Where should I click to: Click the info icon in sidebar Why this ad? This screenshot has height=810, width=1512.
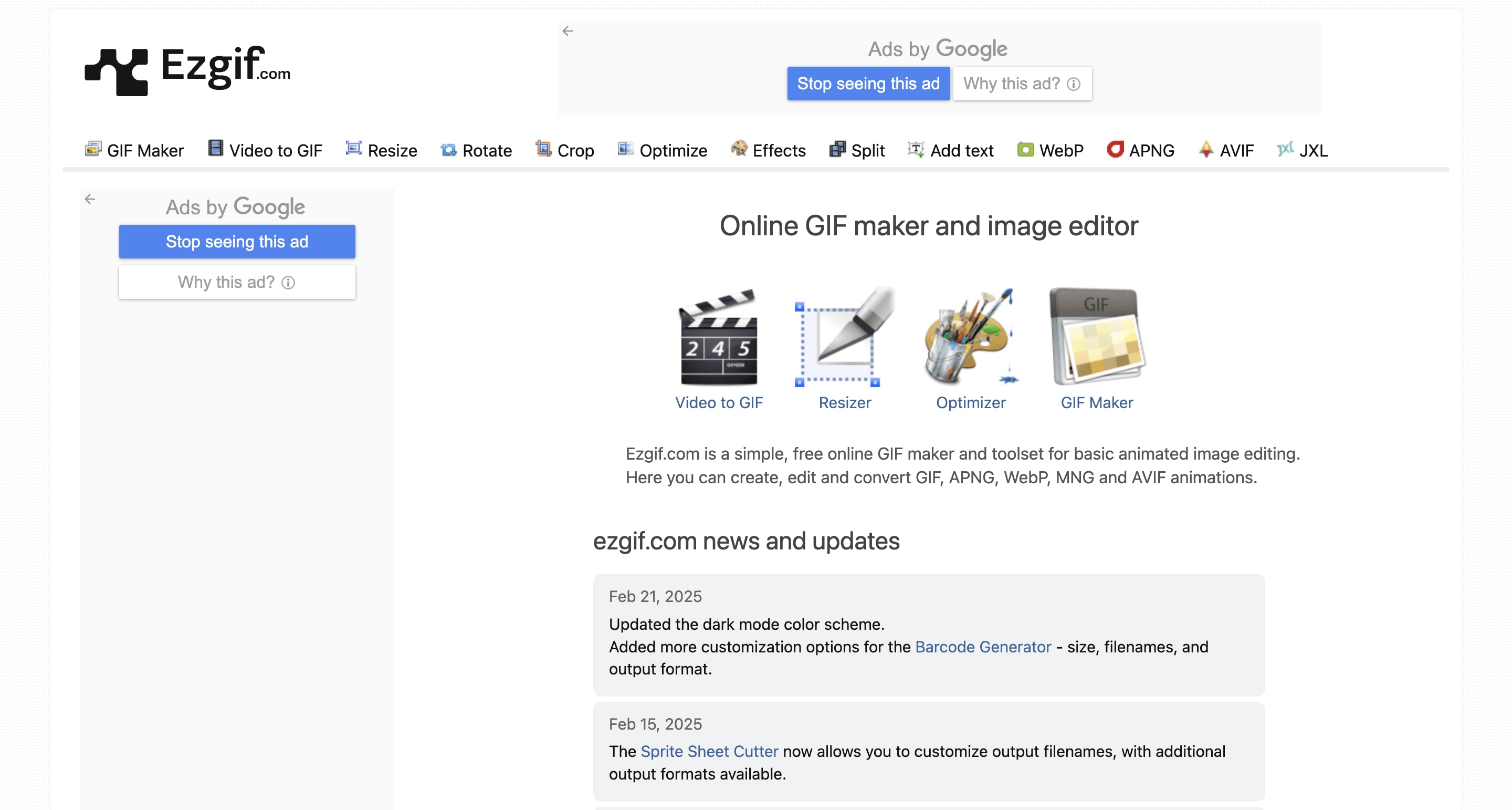(x=288, y=283)
